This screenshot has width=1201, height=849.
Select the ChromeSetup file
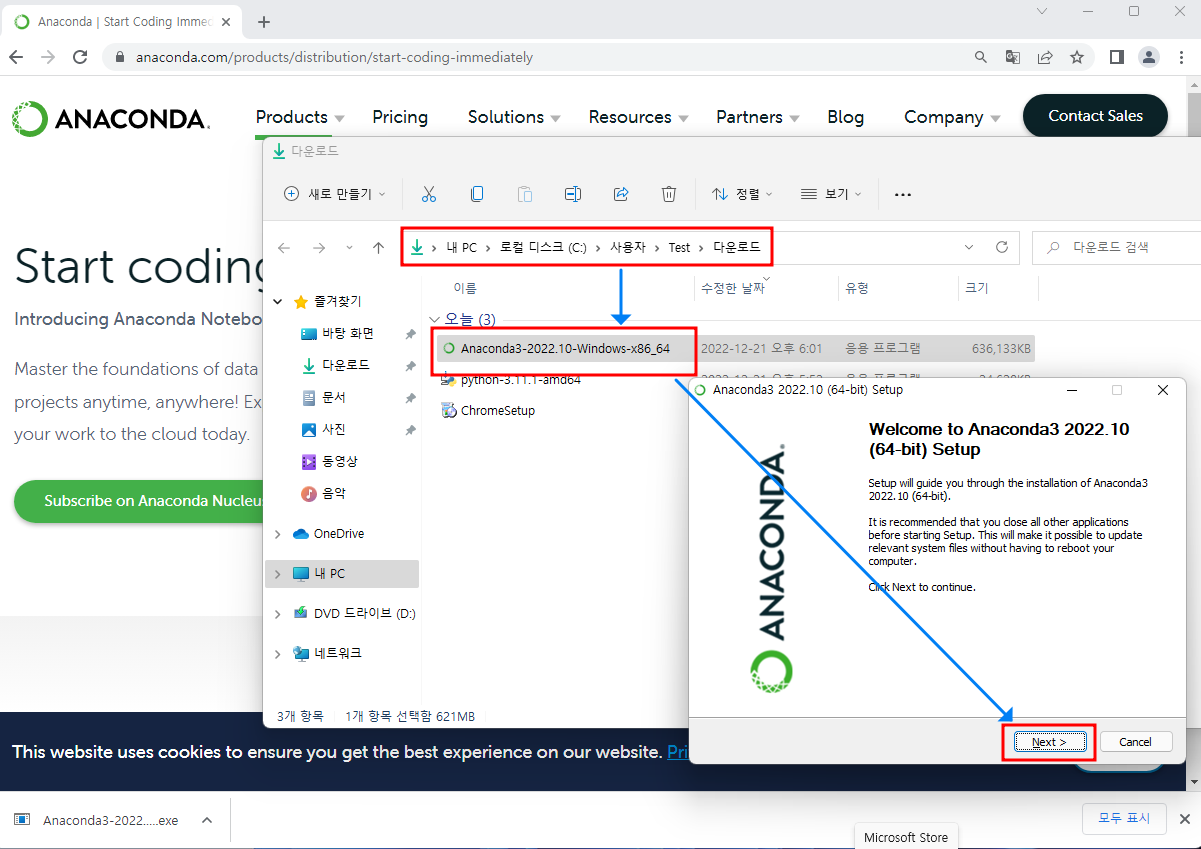pos(498,410)
